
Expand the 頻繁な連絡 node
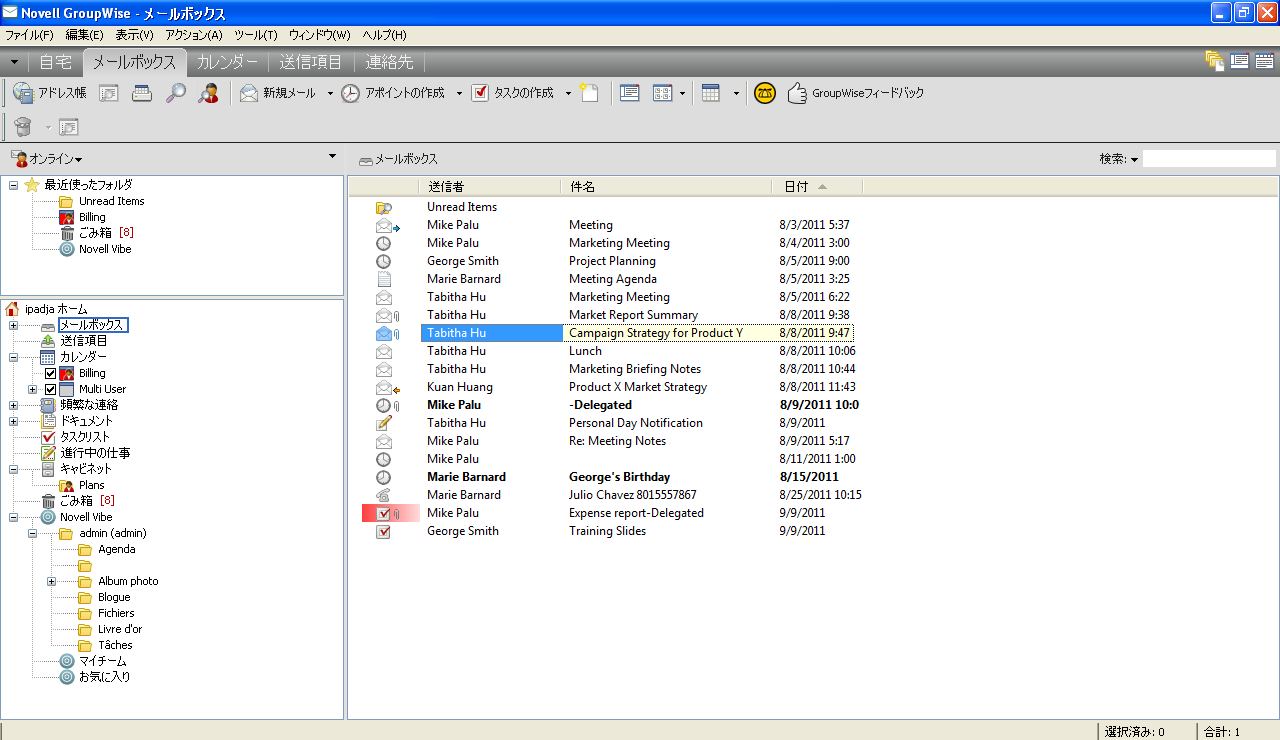pos(13,405)
